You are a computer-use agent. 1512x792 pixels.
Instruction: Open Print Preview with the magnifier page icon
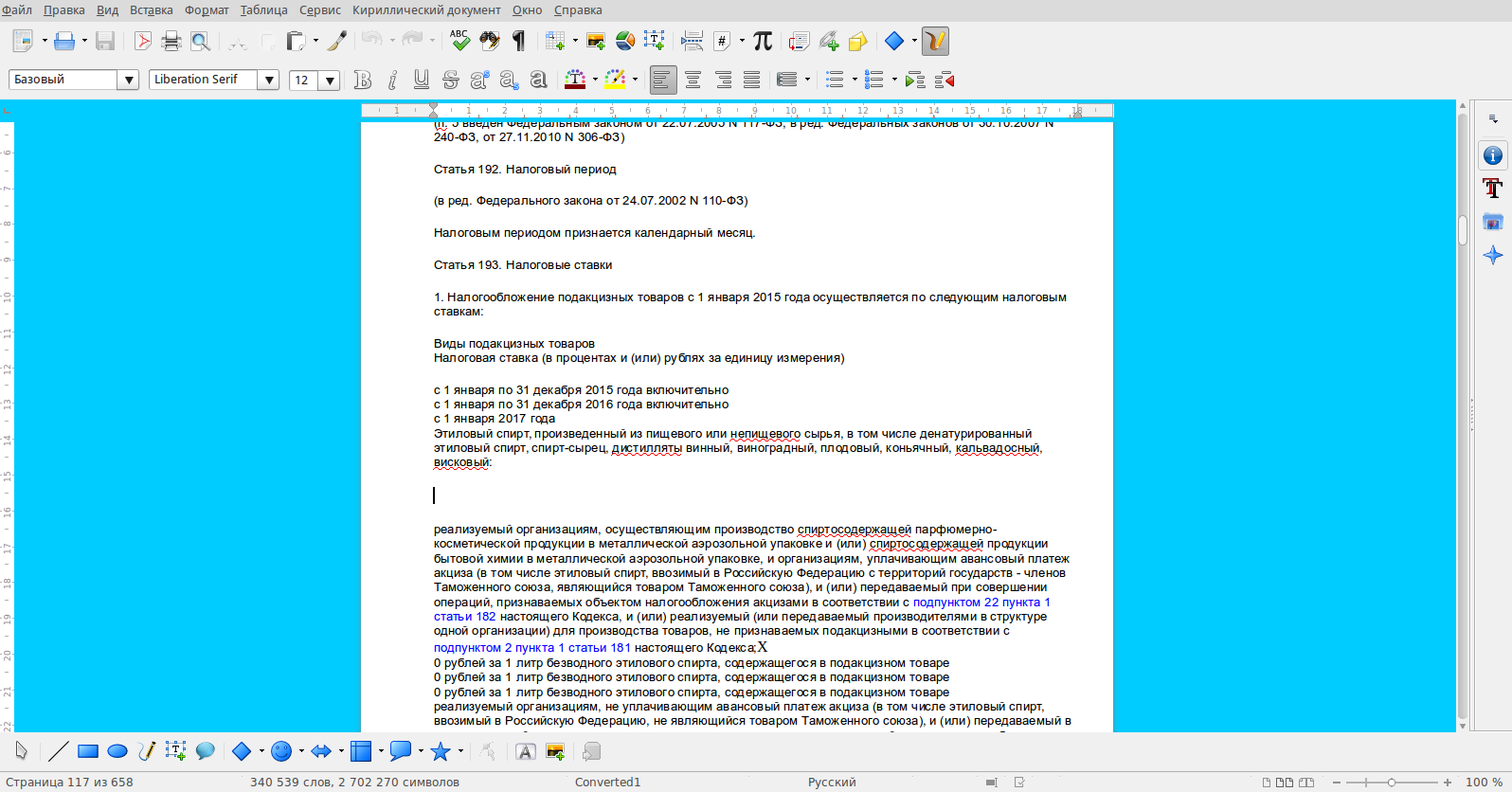pyautogui.click(x=200, y=41)
